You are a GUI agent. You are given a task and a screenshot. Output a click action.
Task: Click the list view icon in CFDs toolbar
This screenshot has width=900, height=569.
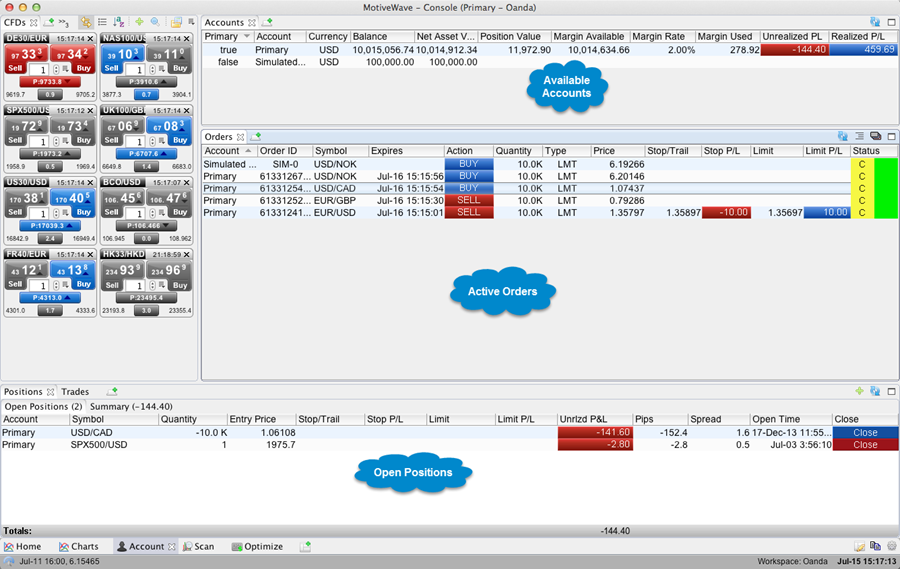(103, 22)
